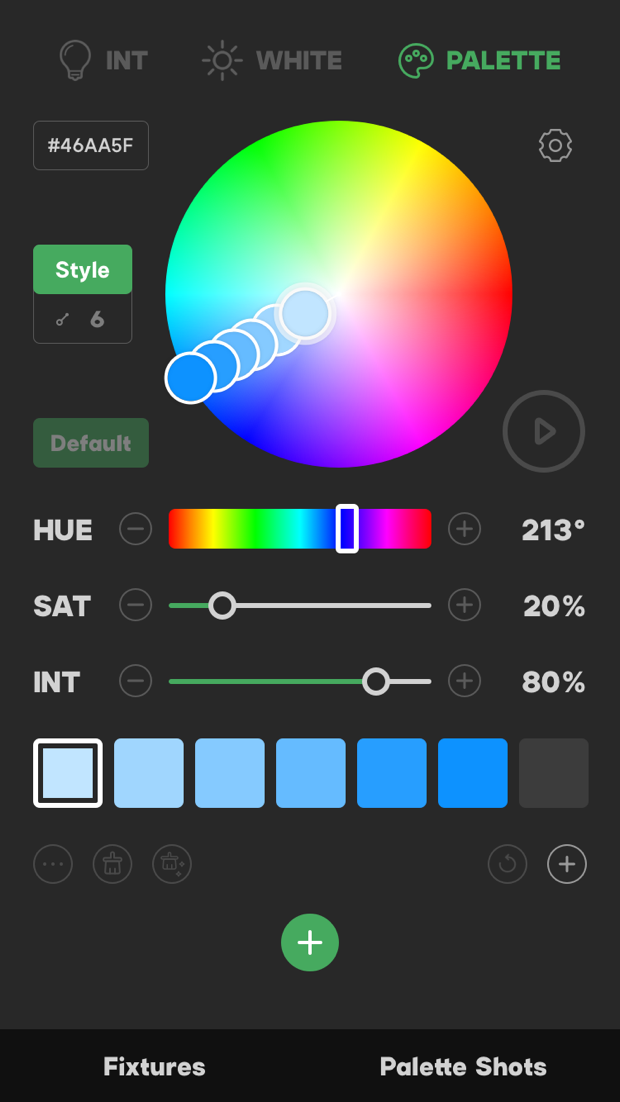
Task: Switch to the WHITE tab
Action: tap(272, 61)
